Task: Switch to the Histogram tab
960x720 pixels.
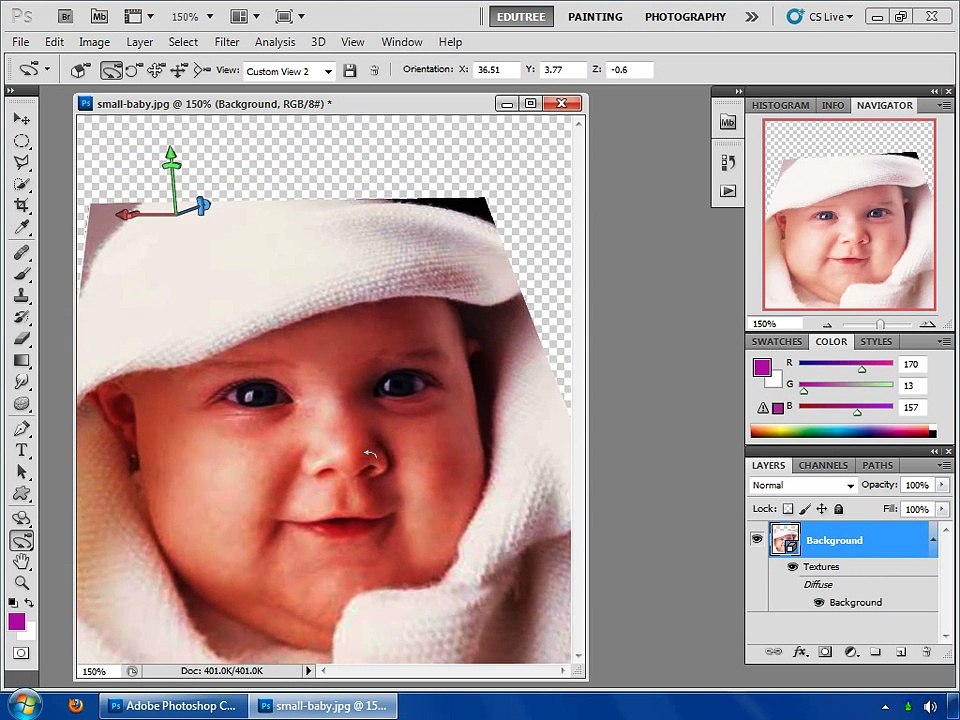Action: [780, 105]
